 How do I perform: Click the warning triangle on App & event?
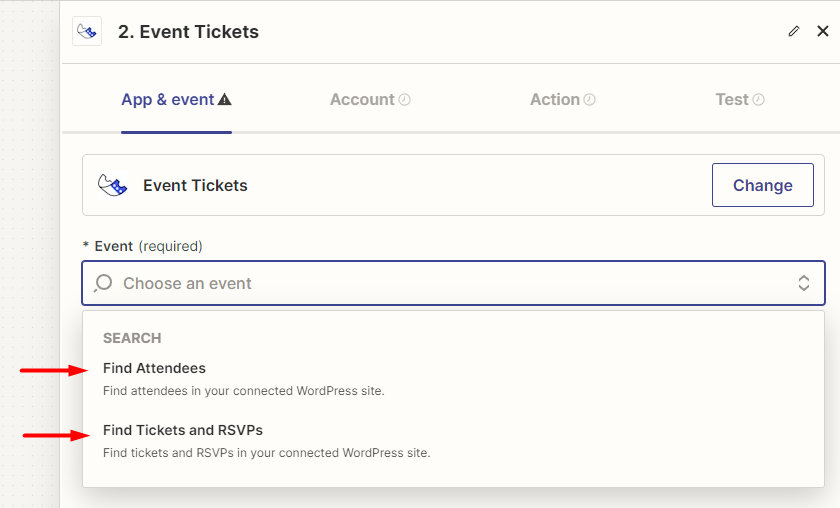(x=225, y=100)
